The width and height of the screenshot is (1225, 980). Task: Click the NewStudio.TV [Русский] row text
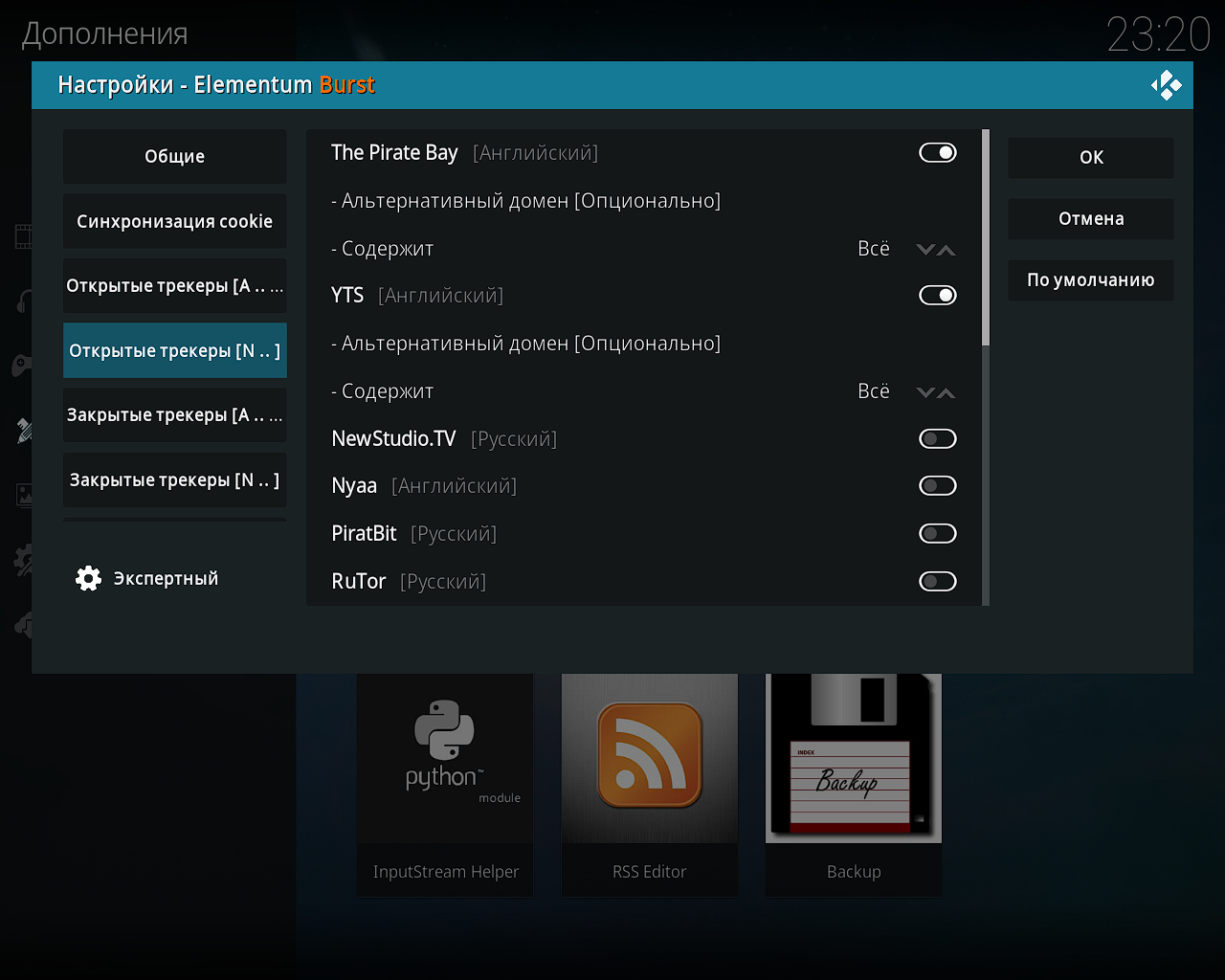(444, 438)
